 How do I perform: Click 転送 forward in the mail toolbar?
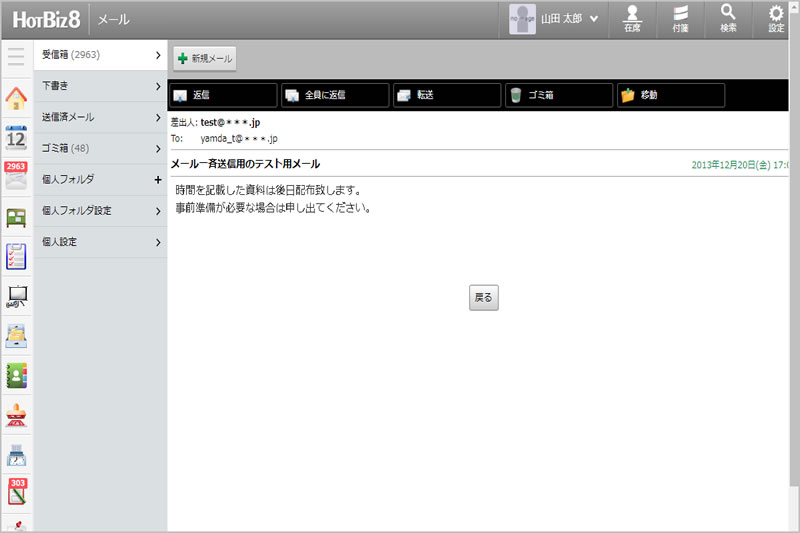[x=446, y=95]
